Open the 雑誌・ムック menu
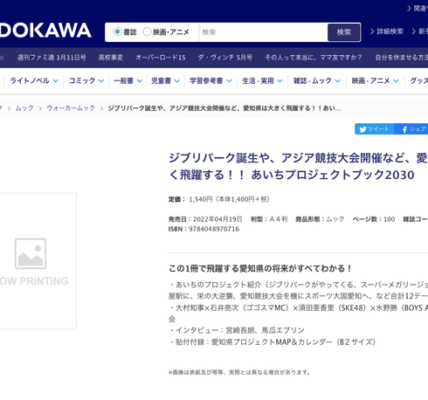Viewport: 428px width, 400px height. pos(317,81)
